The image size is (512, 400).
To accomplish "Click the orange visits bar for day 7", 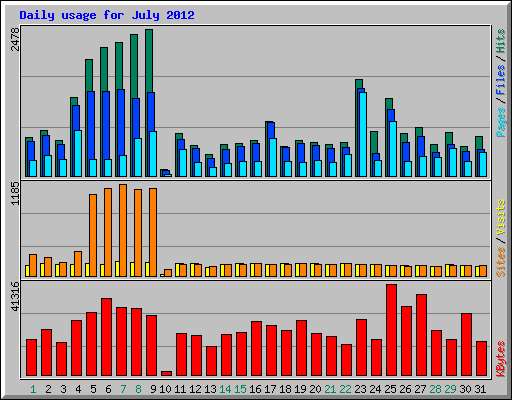I will coord(123,230).
